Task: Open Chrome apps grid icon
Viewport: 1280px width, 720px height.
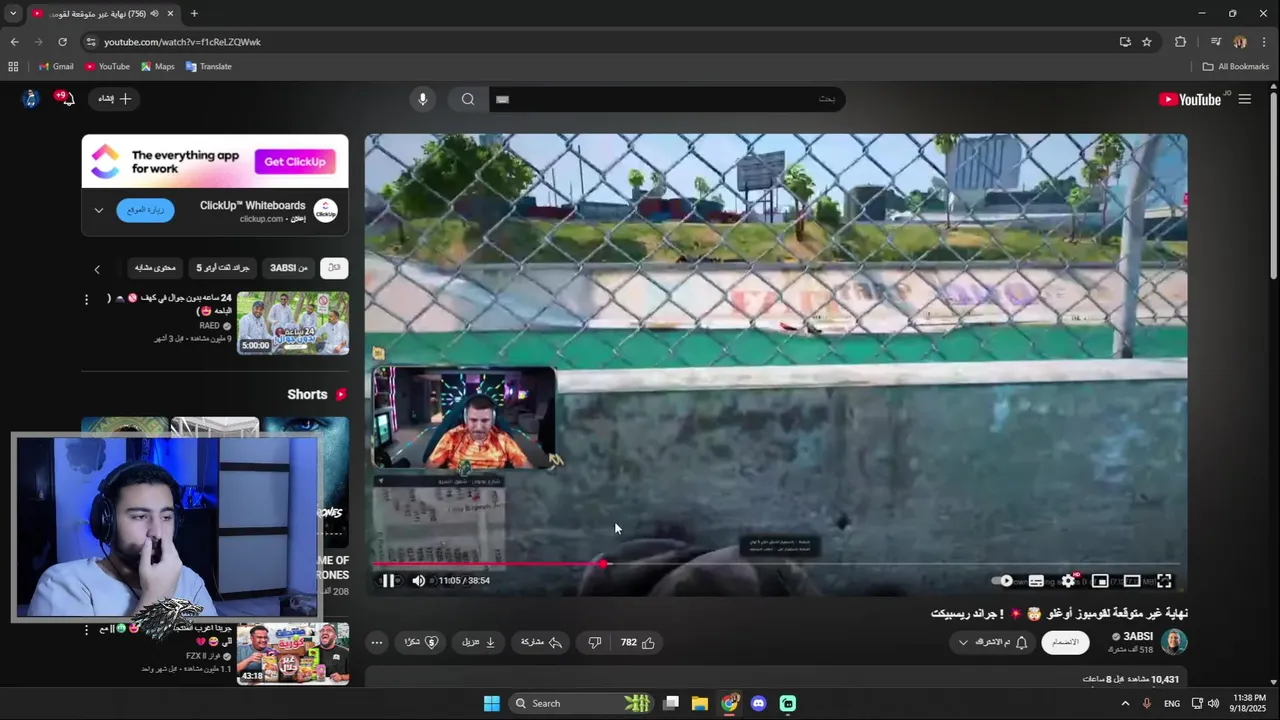Action: [x=13, y=67]
